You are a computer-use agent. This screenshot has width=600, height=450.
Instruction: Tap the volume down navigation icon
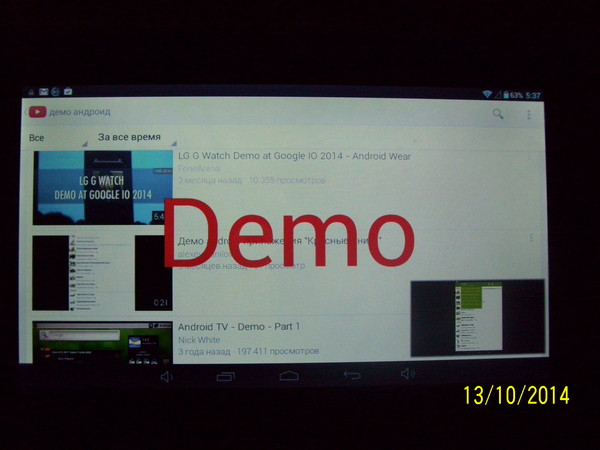[166, 377]
